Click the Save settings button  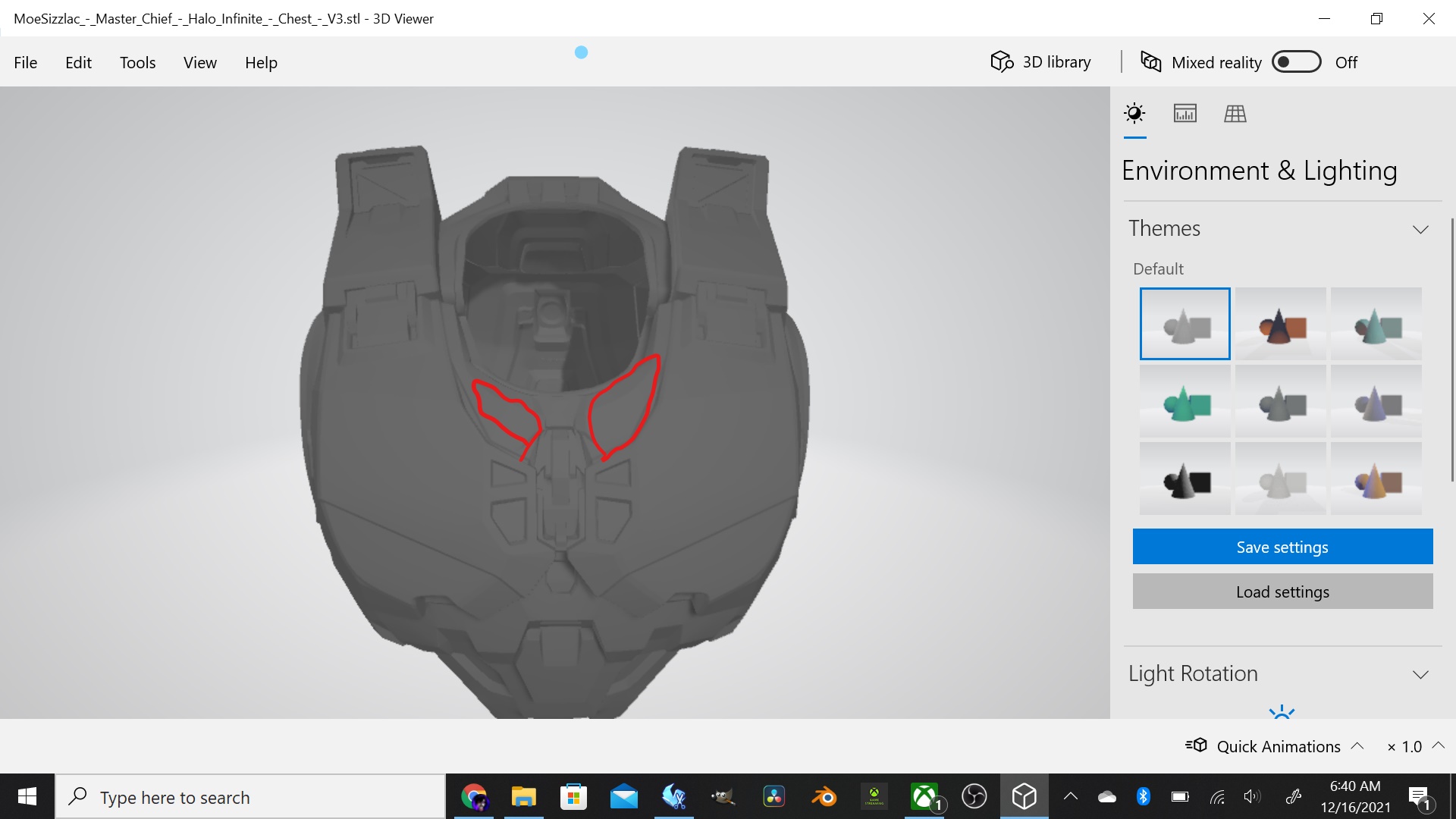tap(1282, 547)
